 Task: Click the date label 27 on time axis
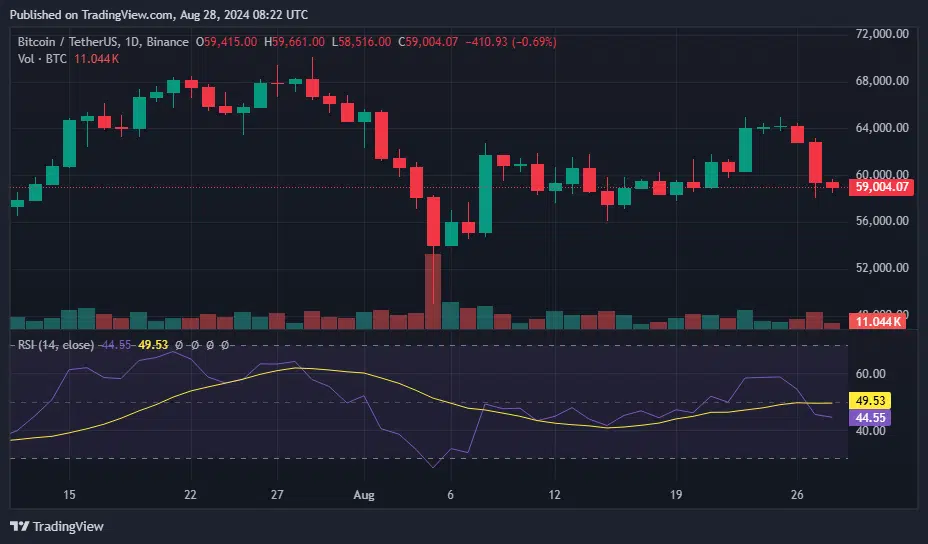tap(277, 495)
